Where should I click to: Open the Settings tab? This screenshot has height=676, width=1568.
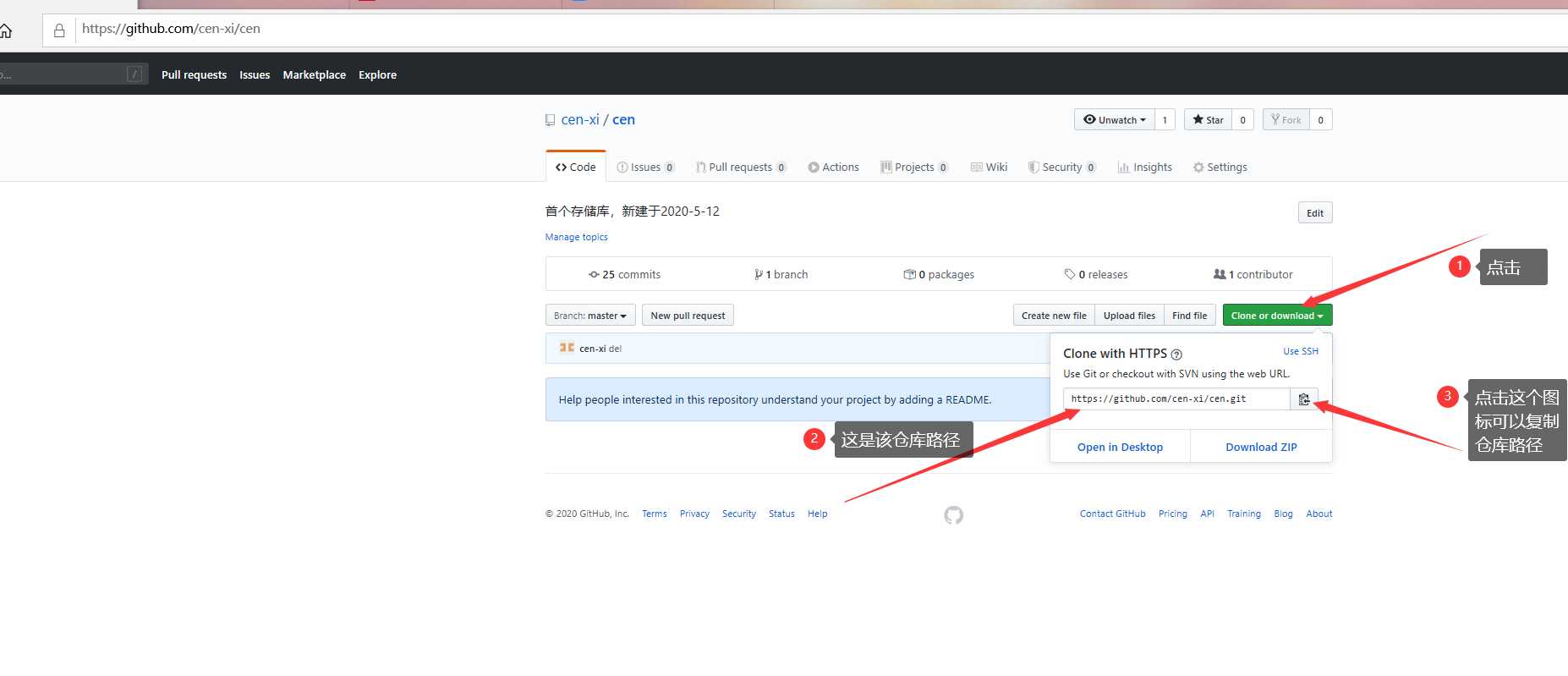[1220, 168]
